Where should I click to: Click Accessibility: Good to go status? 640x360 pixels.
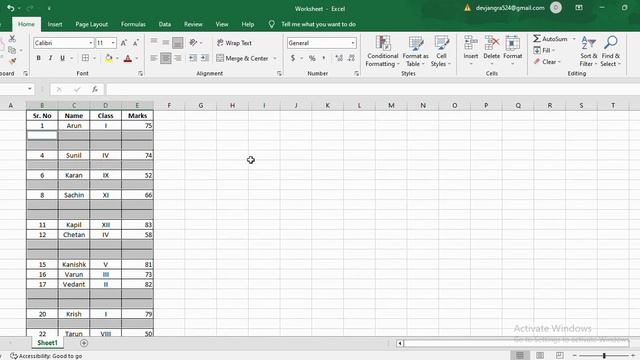(x=46, y=356)
